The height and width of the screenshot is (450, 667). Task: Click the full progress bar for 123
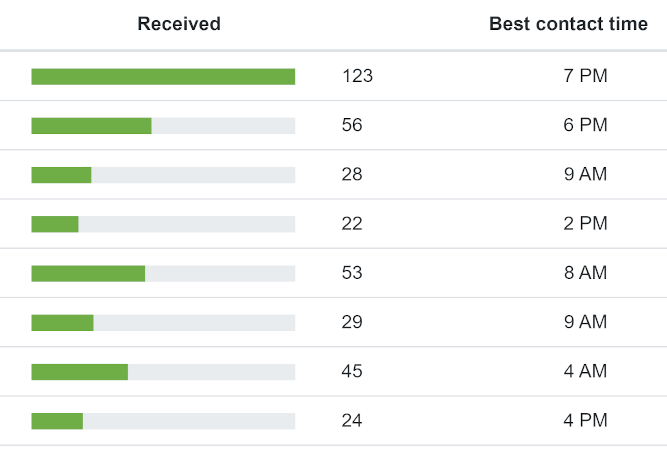pos(163,76)
